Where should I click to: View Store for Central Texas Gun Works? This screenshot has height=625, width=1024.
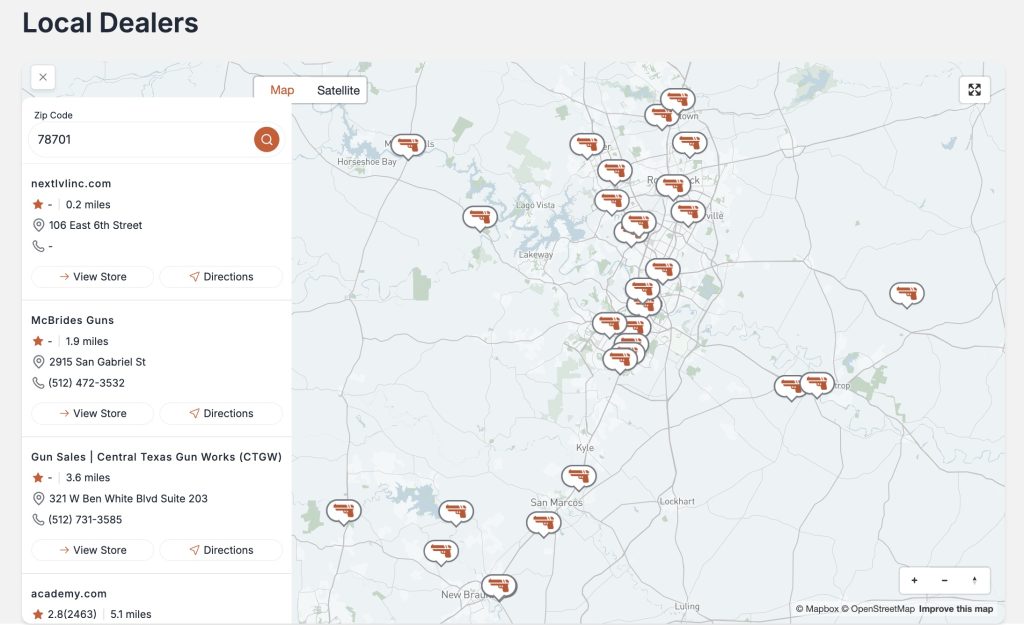[x=93, y=550]
